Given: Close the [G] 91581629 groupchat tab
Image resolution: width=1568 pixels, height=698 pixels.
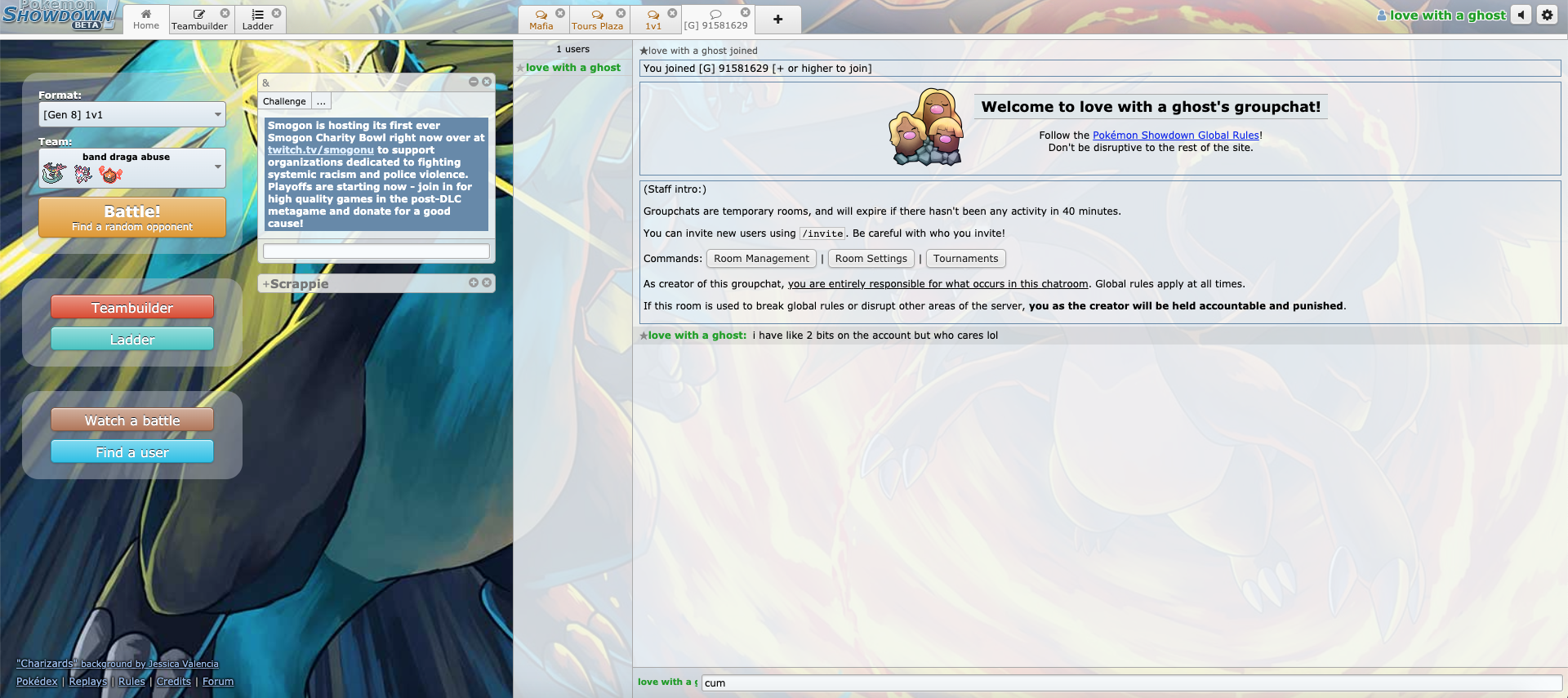Looking at the screenshot, I should [745, 13].
